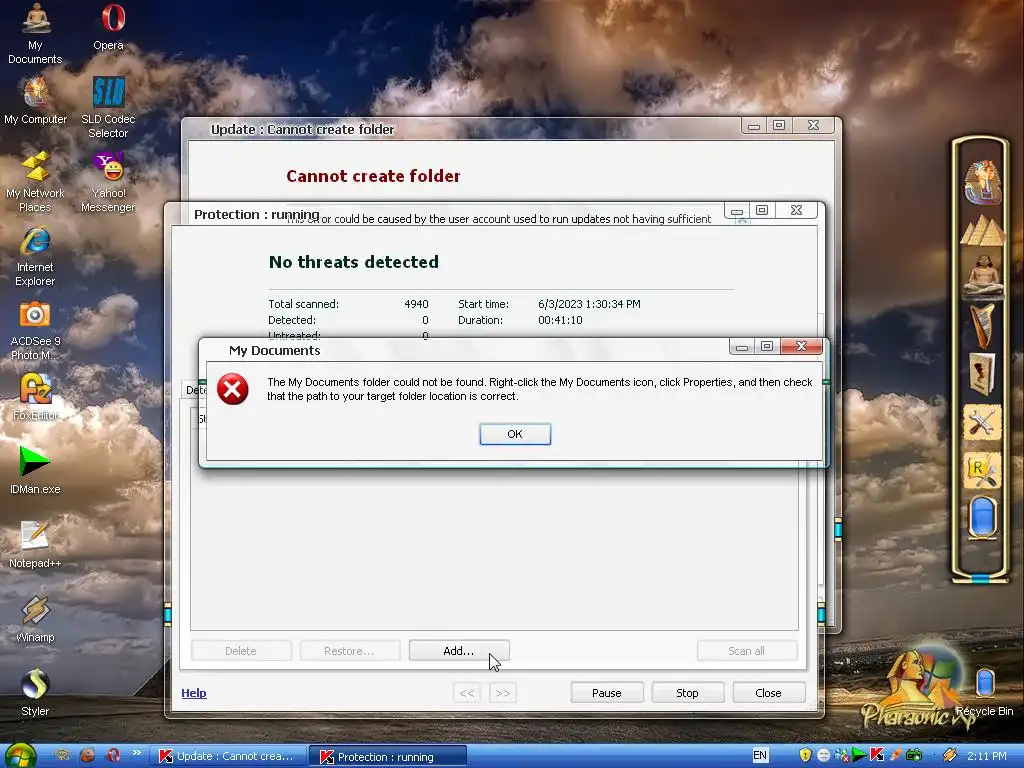This screenshot has width=1024, height=768.
Task: Click the crossed wrench tools dock icon
Action: (982, 423)
